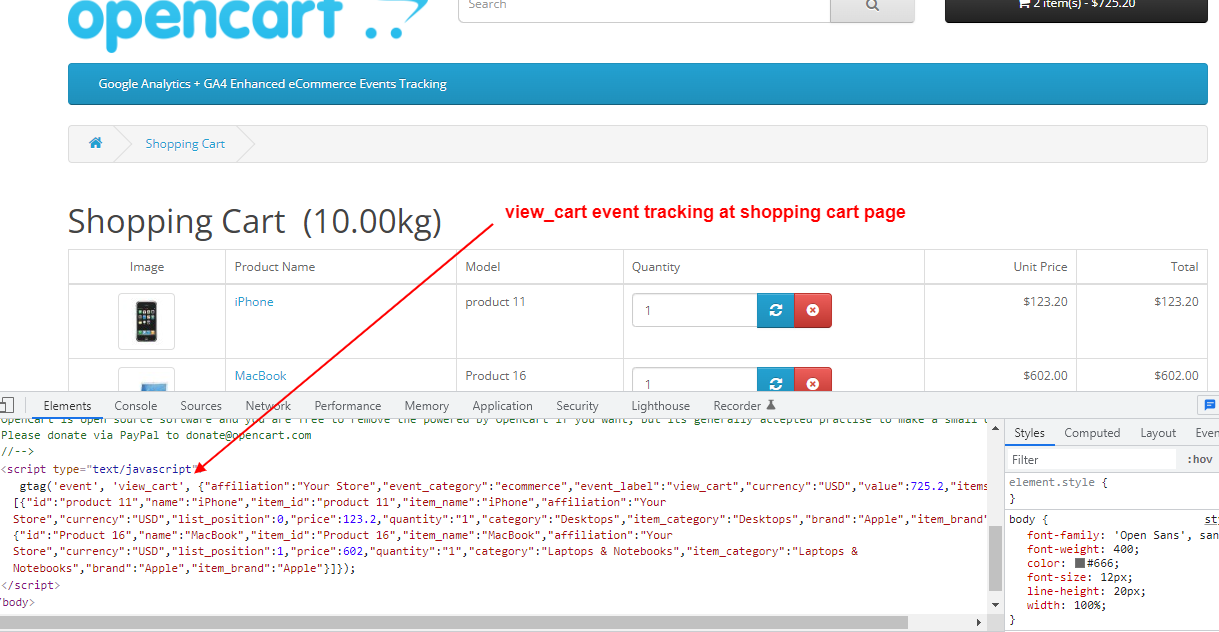Select the script type="text/javascript" tag line

pos(97,469)
